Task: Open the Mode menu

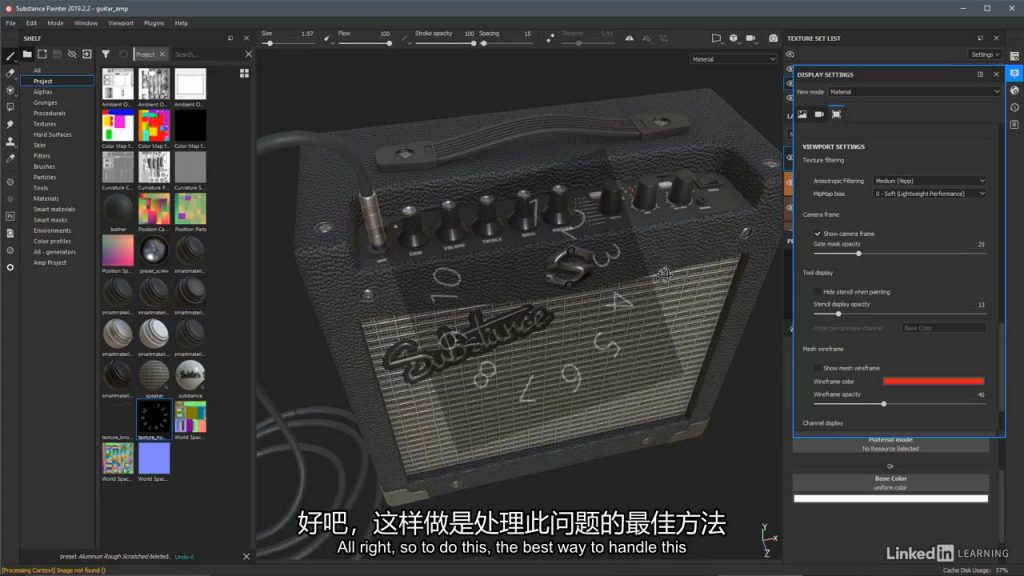Action: click(x=56, y=23)
